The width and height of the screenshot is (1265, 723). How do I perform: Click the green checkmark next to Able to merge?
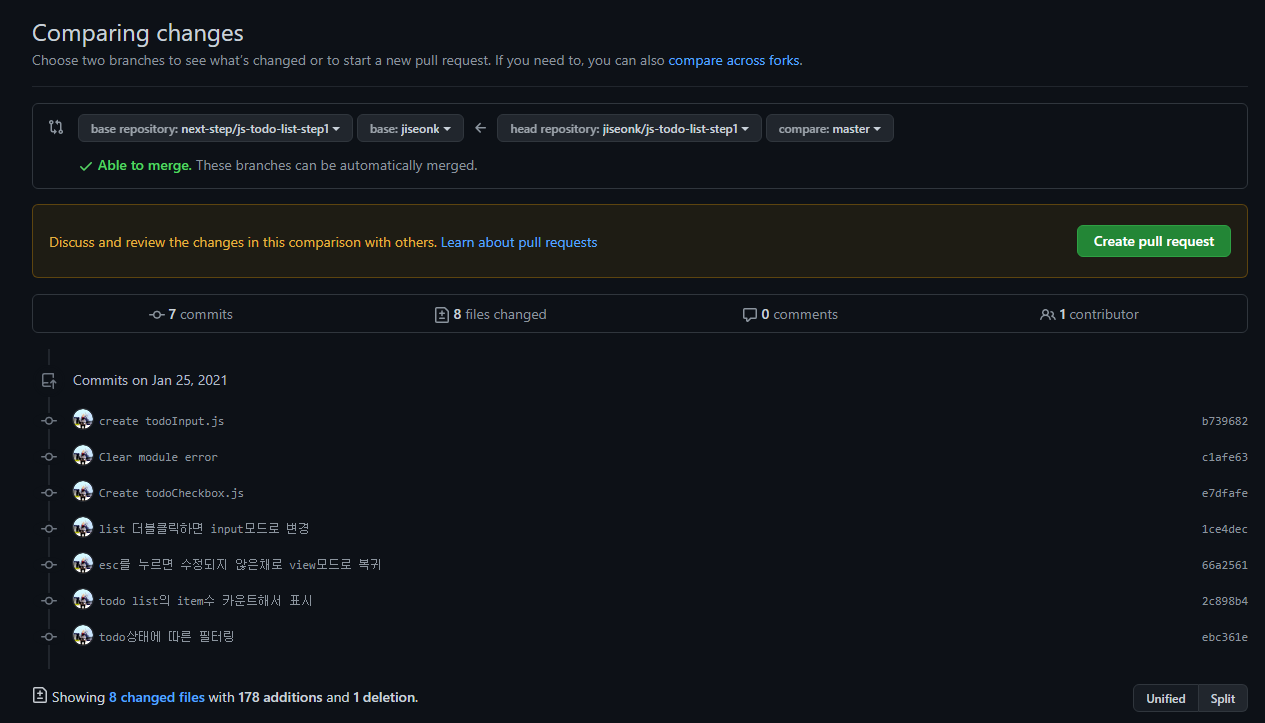[86, 166]
